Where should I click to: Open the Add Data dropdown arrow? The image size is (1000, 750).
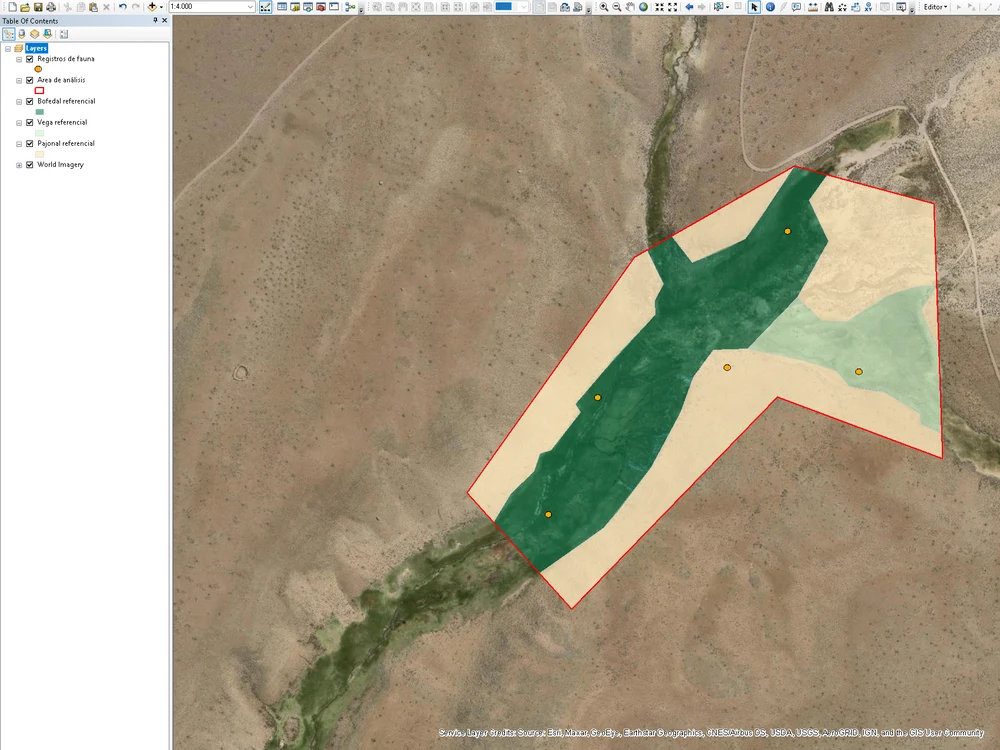click(161, 7)
